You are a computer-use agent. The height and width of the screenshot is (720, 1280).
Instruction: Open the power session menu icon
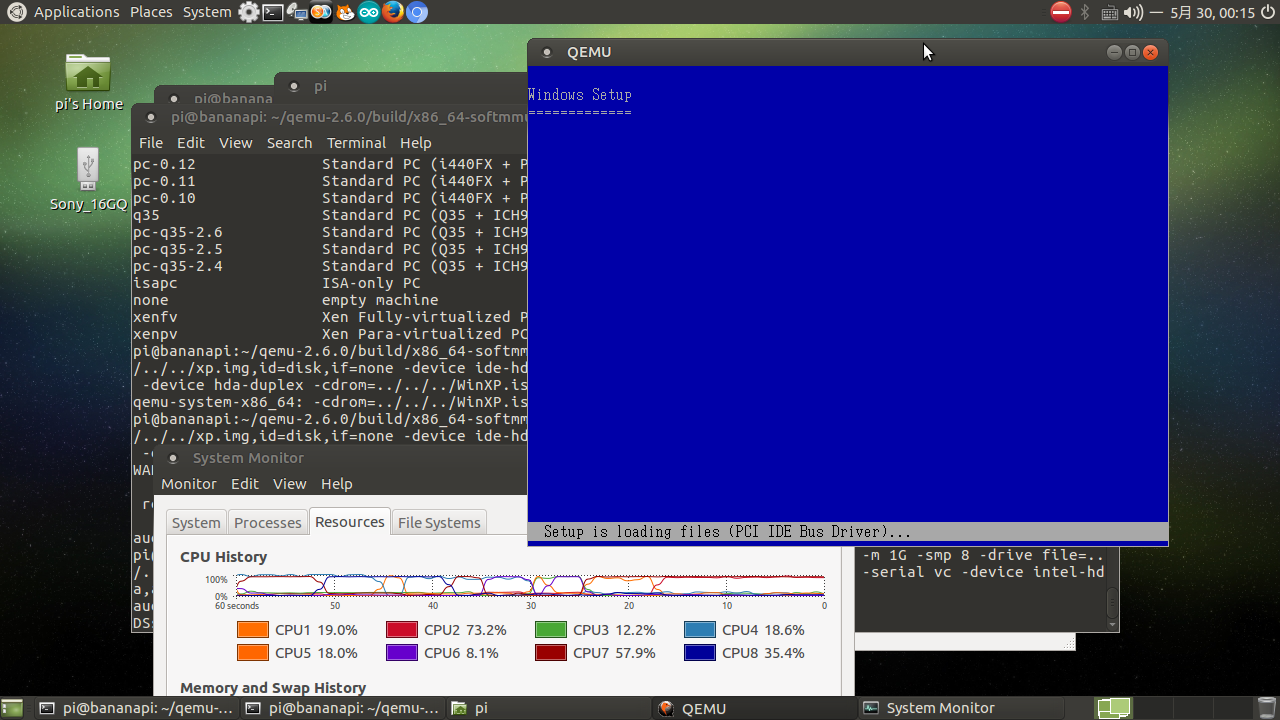(x=1267, y=12)
